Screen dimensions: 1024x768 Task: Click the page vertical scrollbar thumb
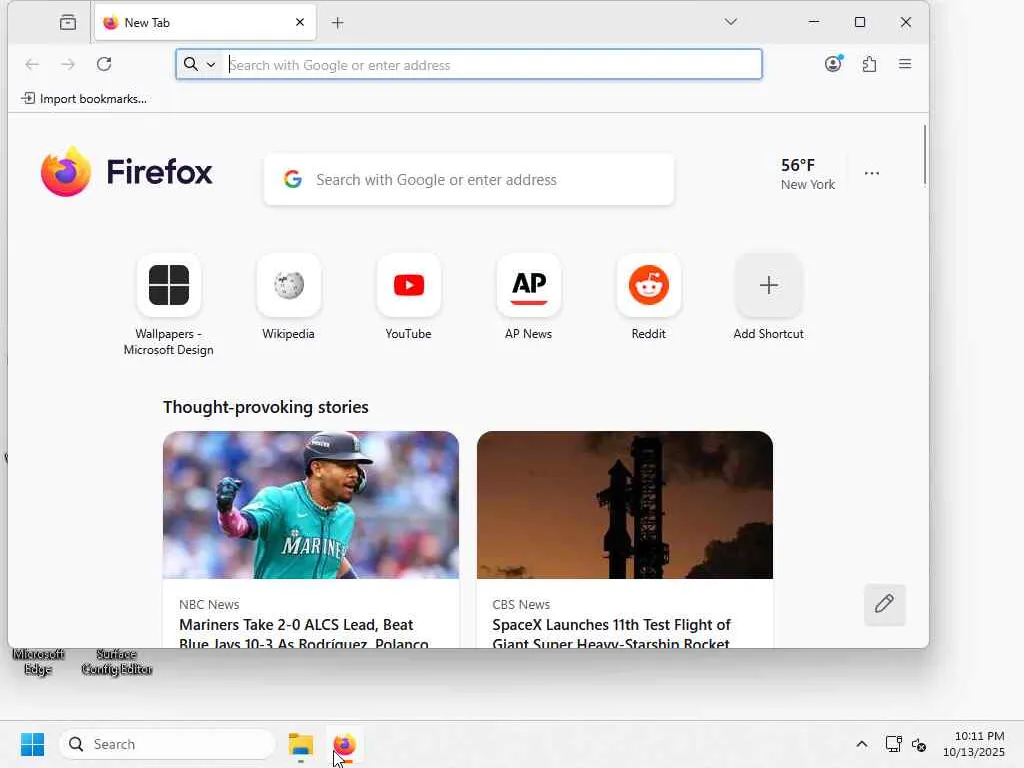pos(925,155)
